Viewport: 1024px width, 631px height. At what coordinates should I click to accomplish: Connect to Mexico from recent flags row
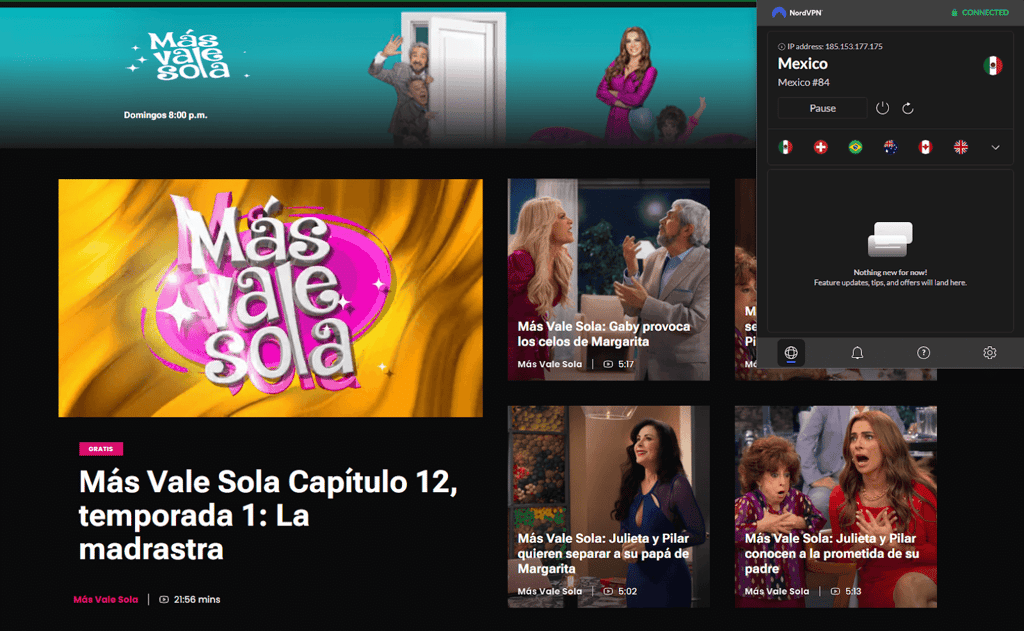click(x=786, y=147)
